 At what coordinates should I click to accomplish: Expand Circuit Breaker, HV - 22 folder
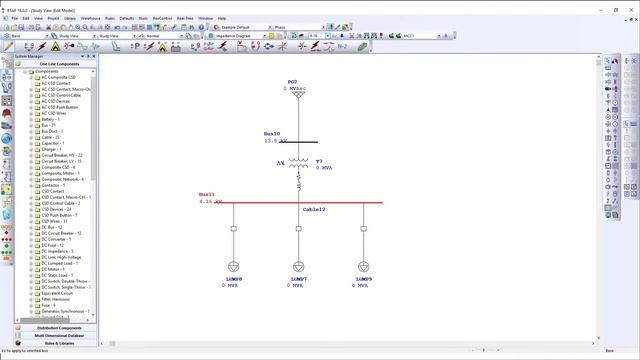[31, 155]
